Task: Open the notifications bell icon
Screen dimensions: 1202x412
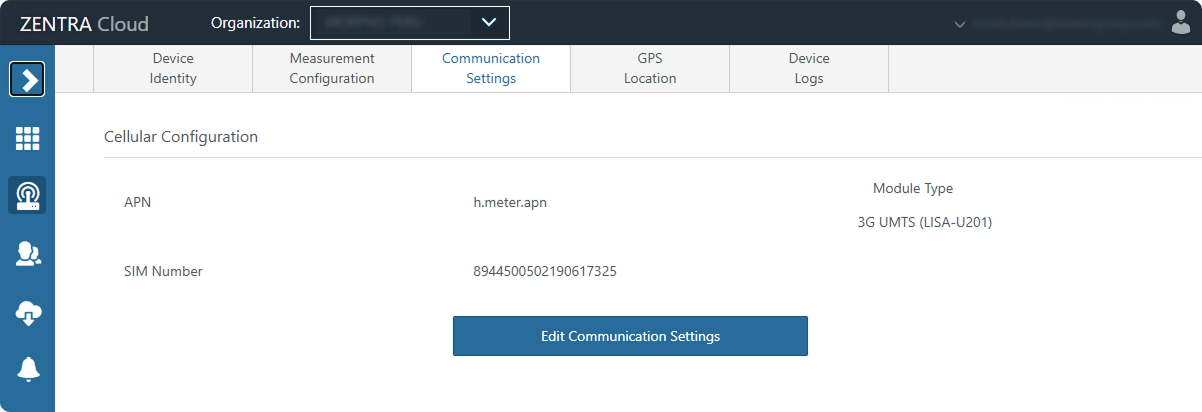Action: (x=27, y=369)
